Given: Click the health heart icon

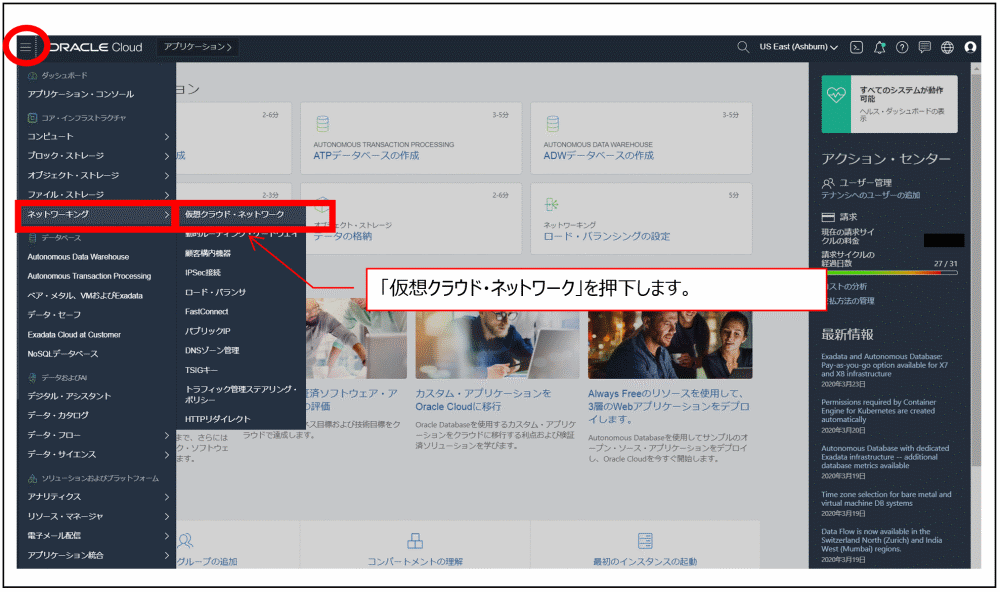Looking at the screenshot, I should [835, 95].
